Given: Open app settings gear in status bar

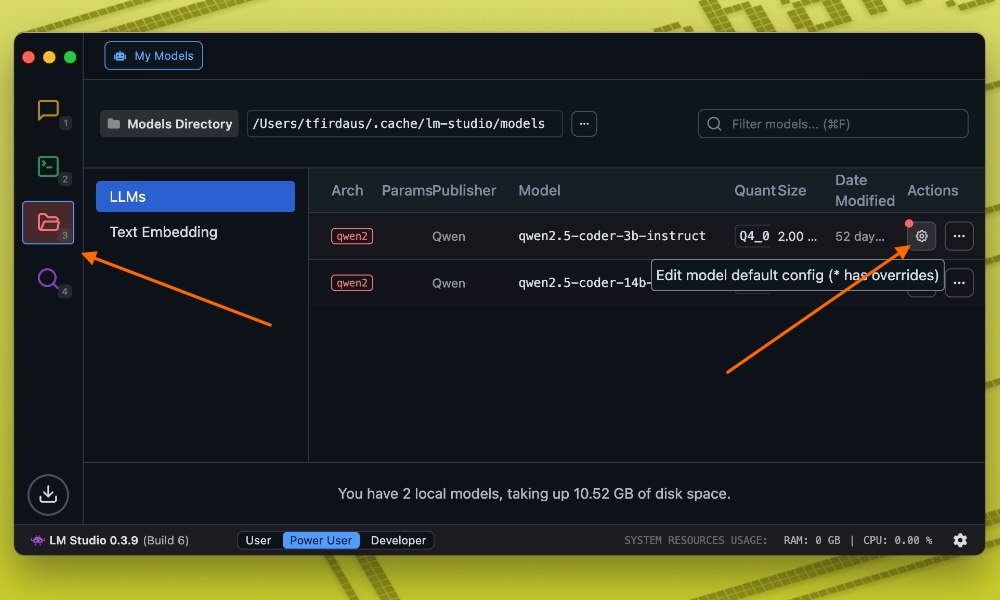Looking at the screenshot, I should pos(960,540).
